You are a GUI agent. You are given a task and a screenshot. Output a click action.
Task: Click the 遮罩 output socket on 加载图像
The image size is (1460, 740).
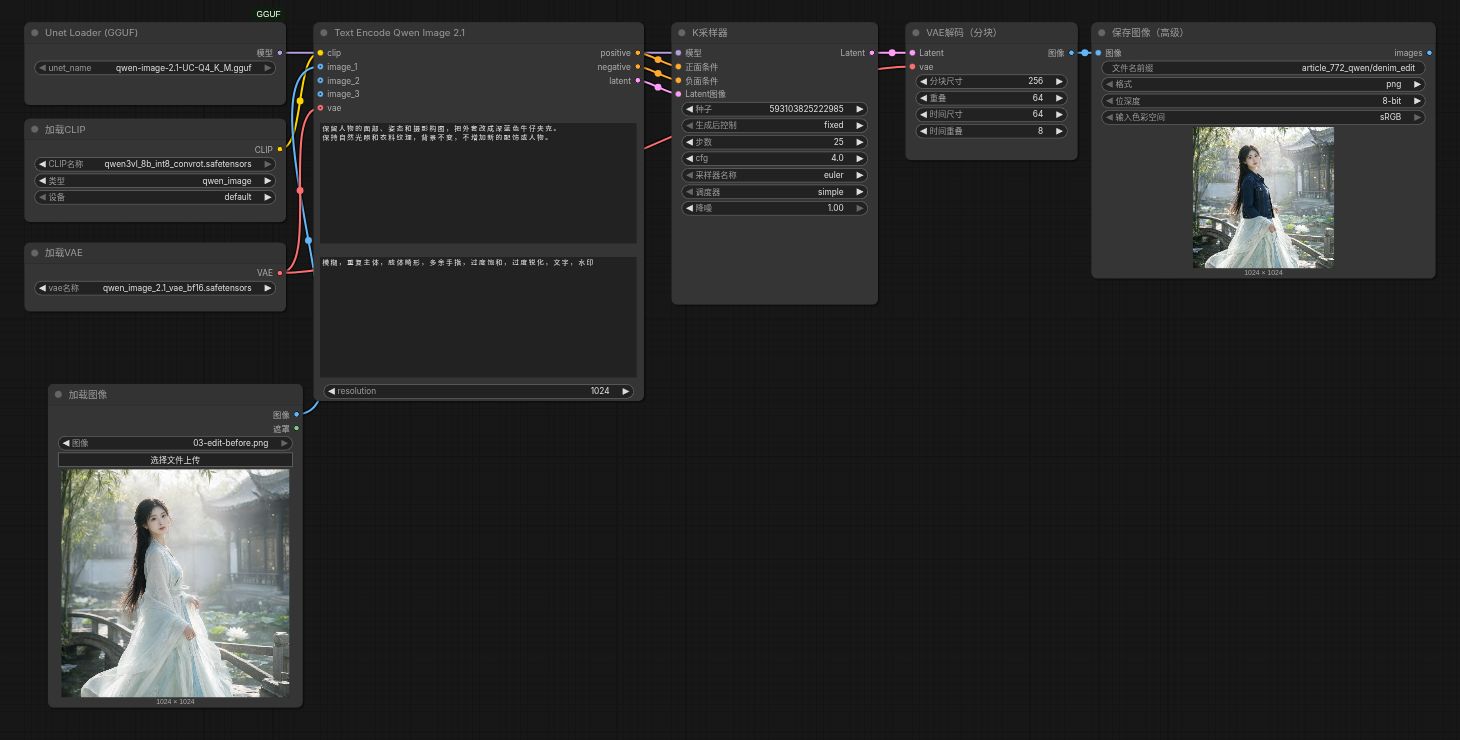(x=296, y=428)
